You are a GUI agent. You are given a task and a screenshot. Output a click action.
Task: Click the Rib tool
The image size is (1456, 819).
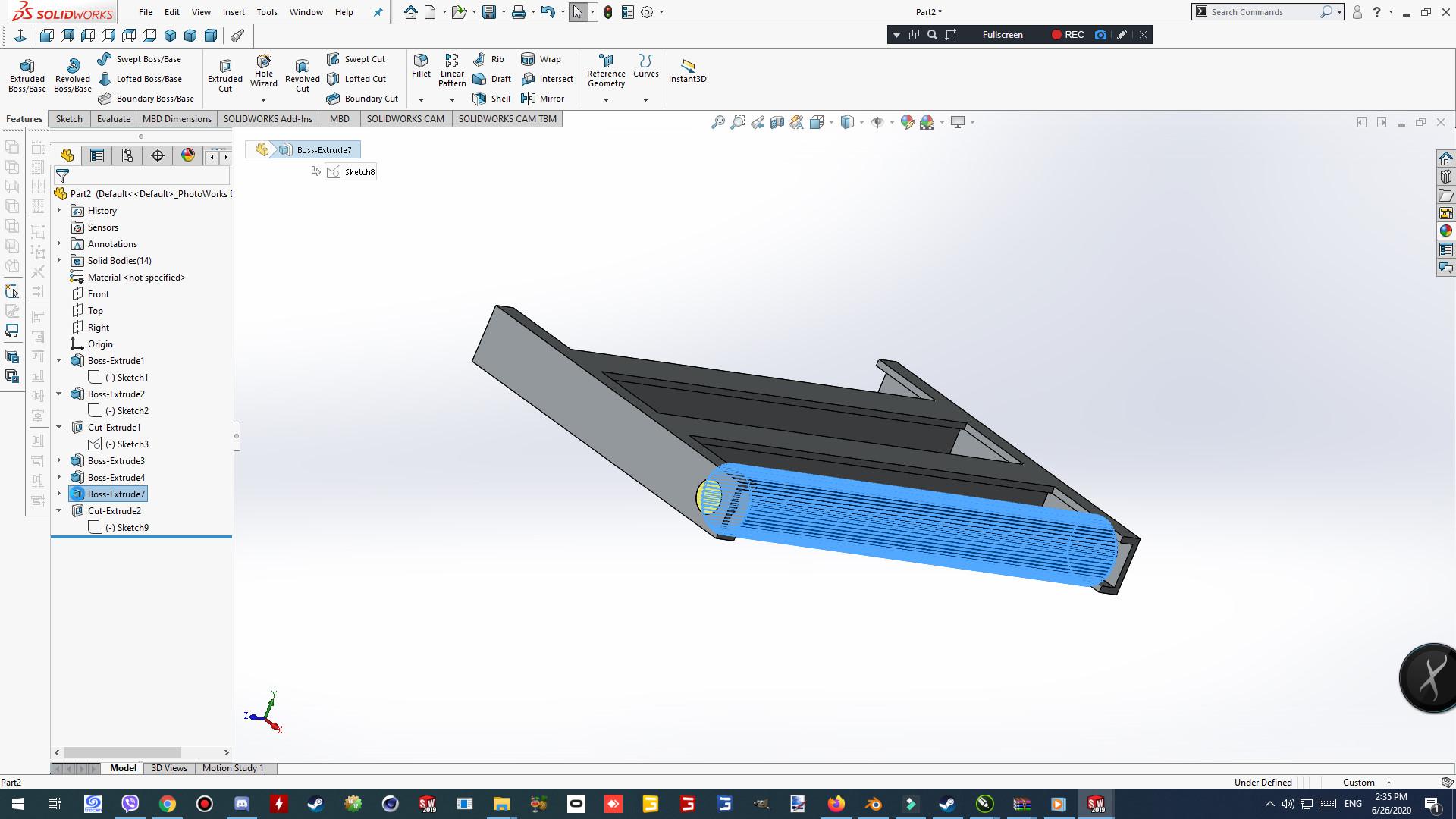click(x=488, y=59)
